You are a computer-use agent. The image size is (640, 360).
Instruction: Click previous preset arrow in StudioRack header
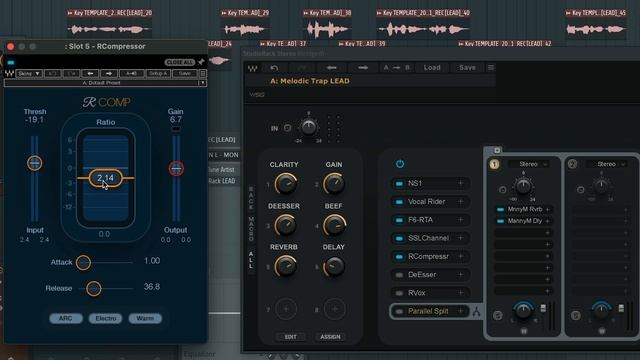pyautogui.click(x=331, y=68)
